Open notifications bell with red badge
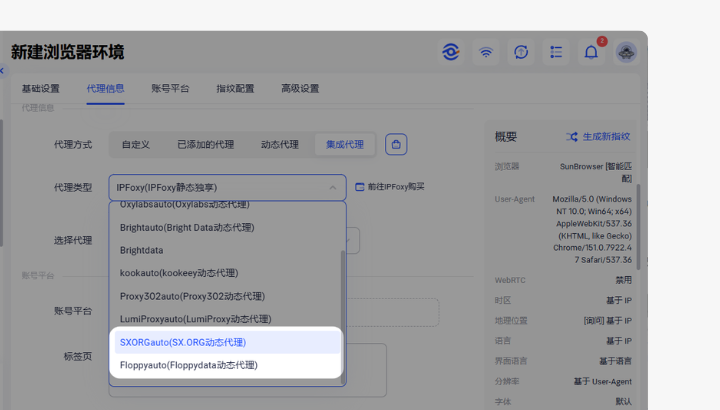The height and width of the screenshot is (410, 720). 591,52
